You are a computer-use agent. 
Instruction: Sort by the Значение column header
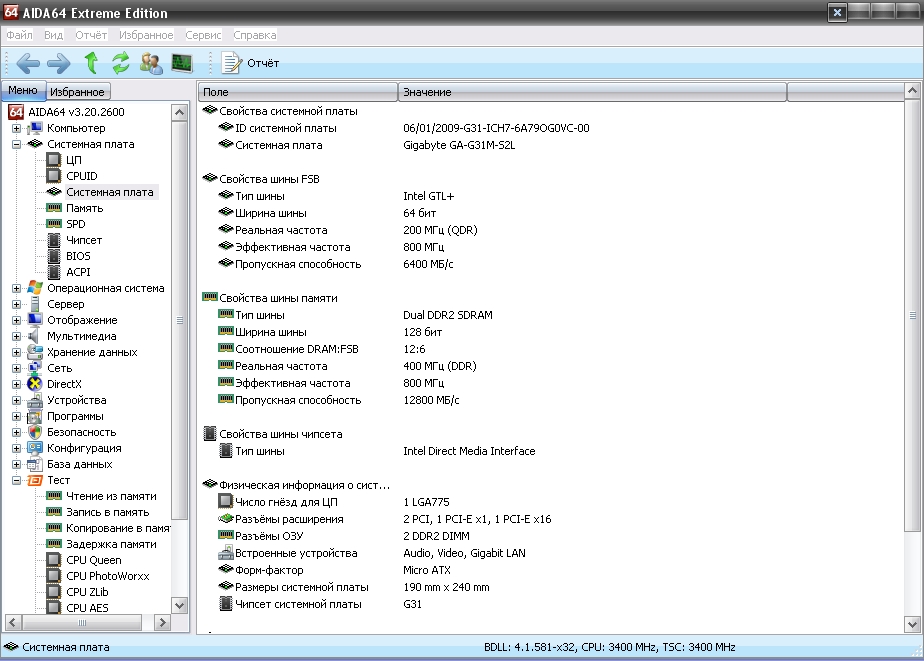(592, 92)
